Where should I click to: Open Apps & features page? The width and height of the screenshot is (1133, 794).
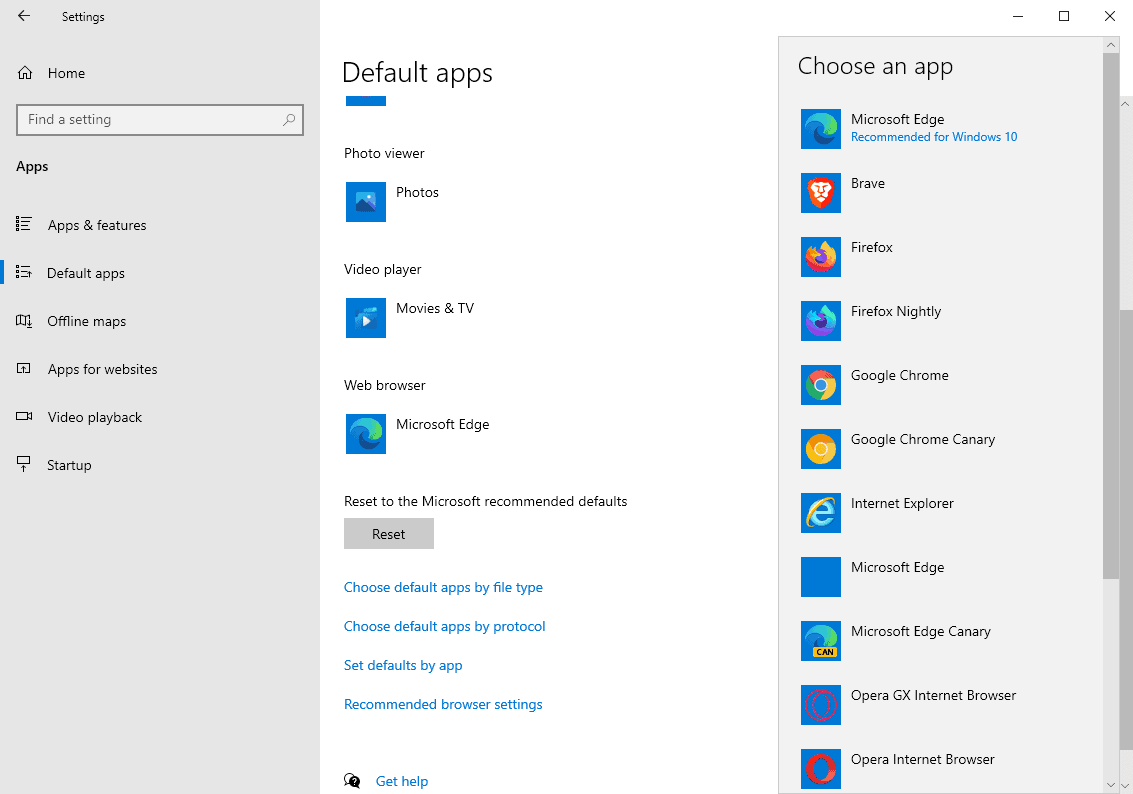(160, 225)
